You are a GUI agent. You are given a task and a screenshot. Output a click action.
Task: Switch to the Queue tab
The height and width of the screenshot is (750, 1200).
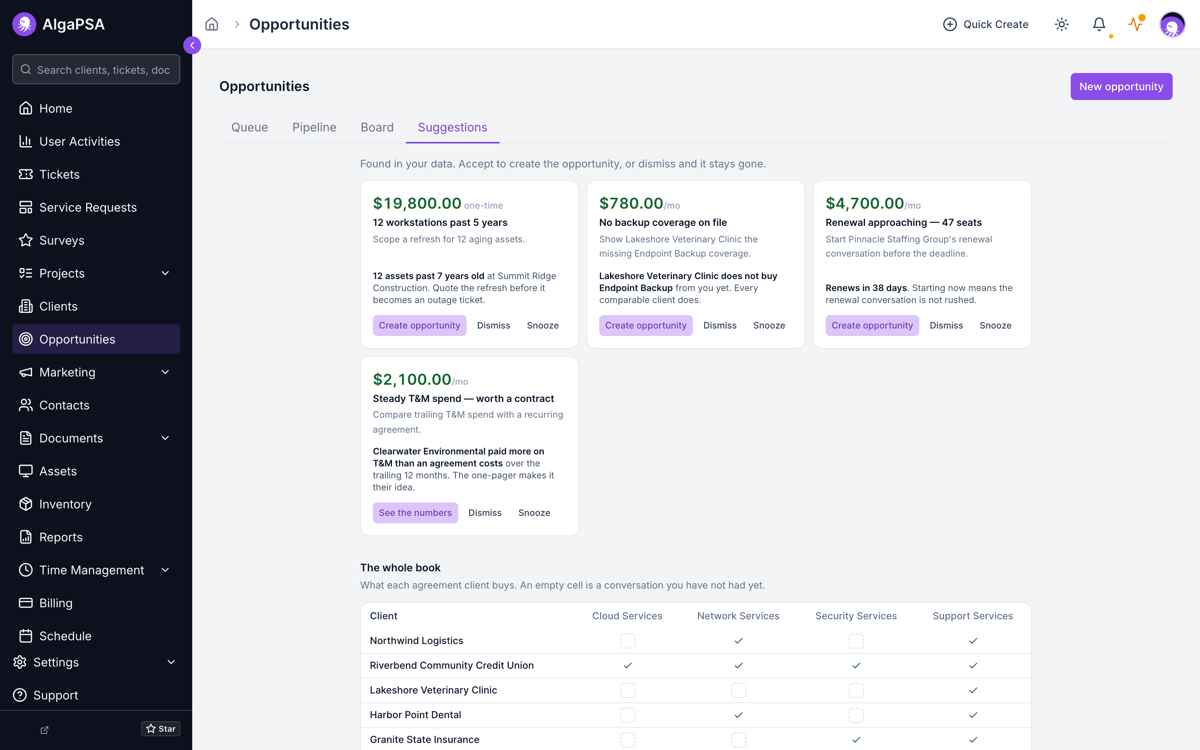[249, 127]
